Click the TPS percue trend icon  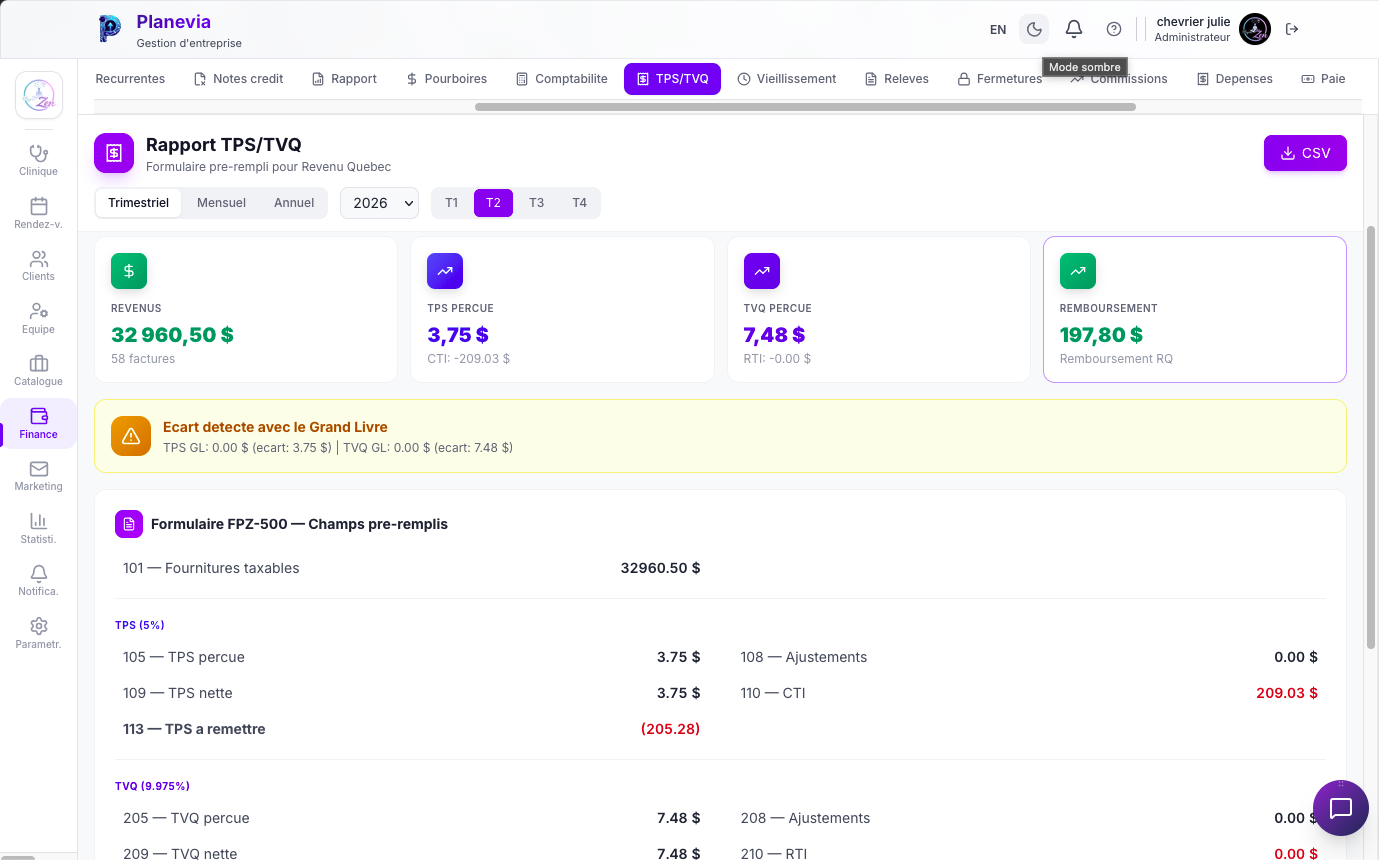click(445, 271)
